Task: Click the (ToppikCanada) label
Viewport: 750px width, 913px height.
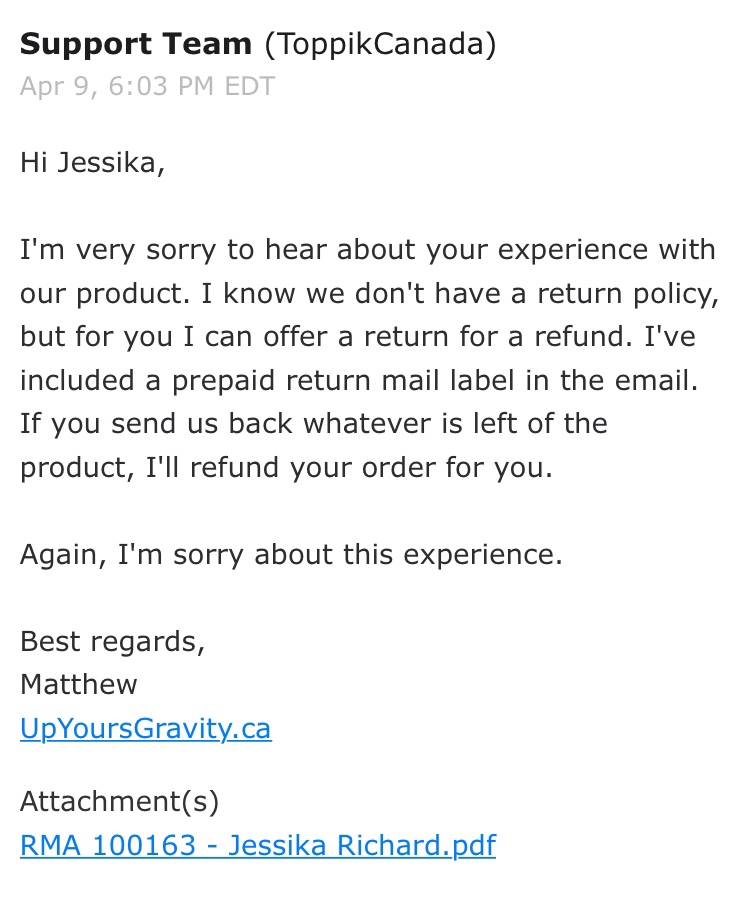Action: pos(379,44)
